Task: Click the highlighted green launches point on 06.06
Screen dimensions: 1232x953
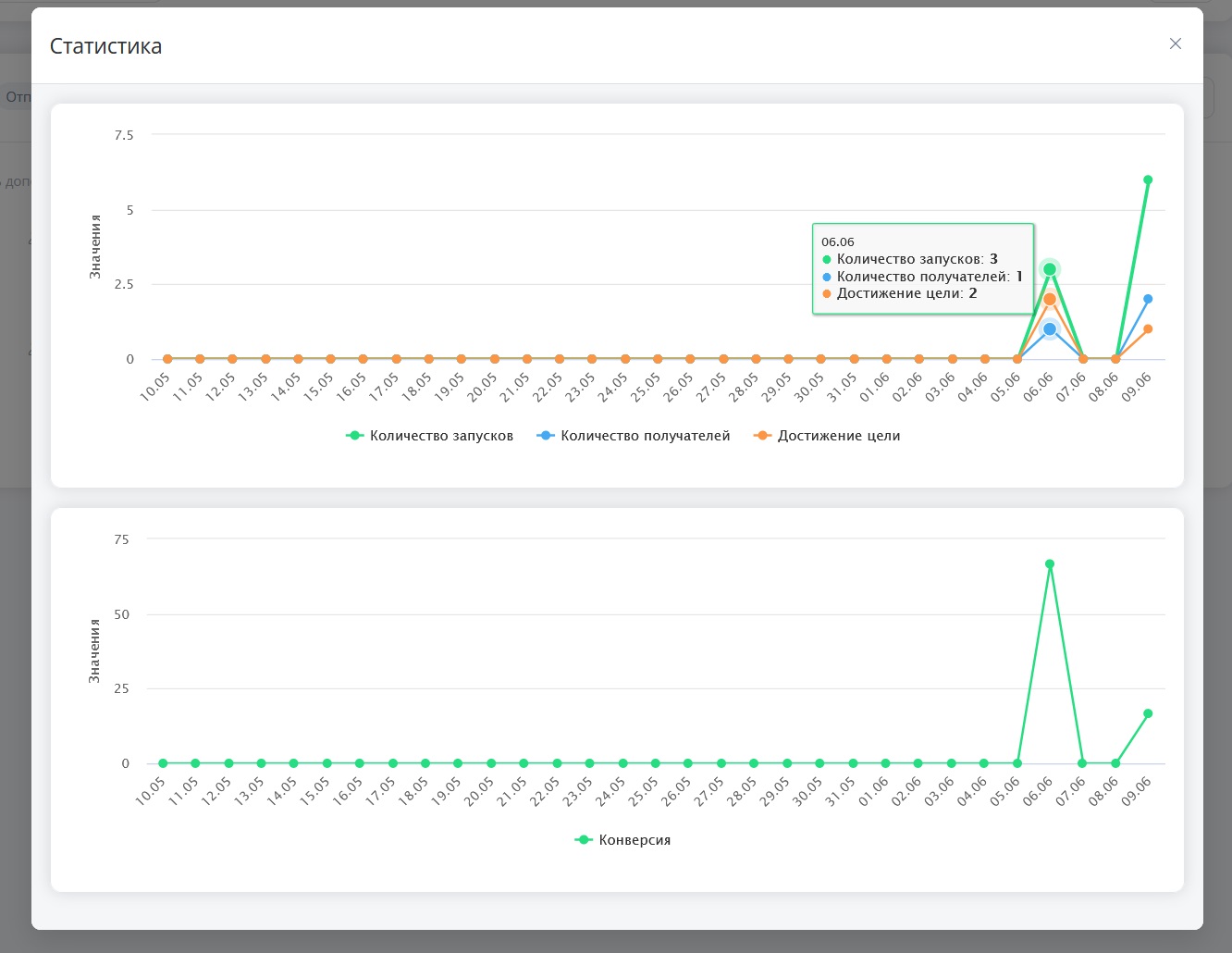Action: 1050,269
